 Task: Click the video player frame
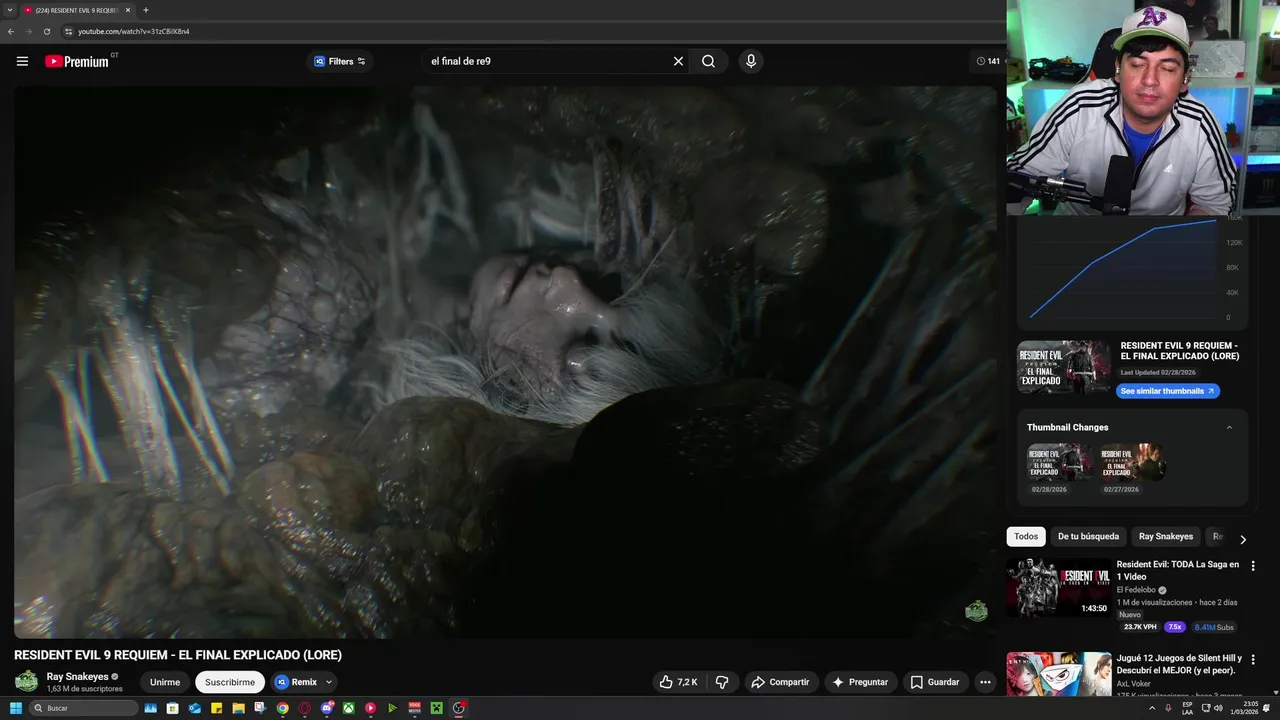coord(506,362)
